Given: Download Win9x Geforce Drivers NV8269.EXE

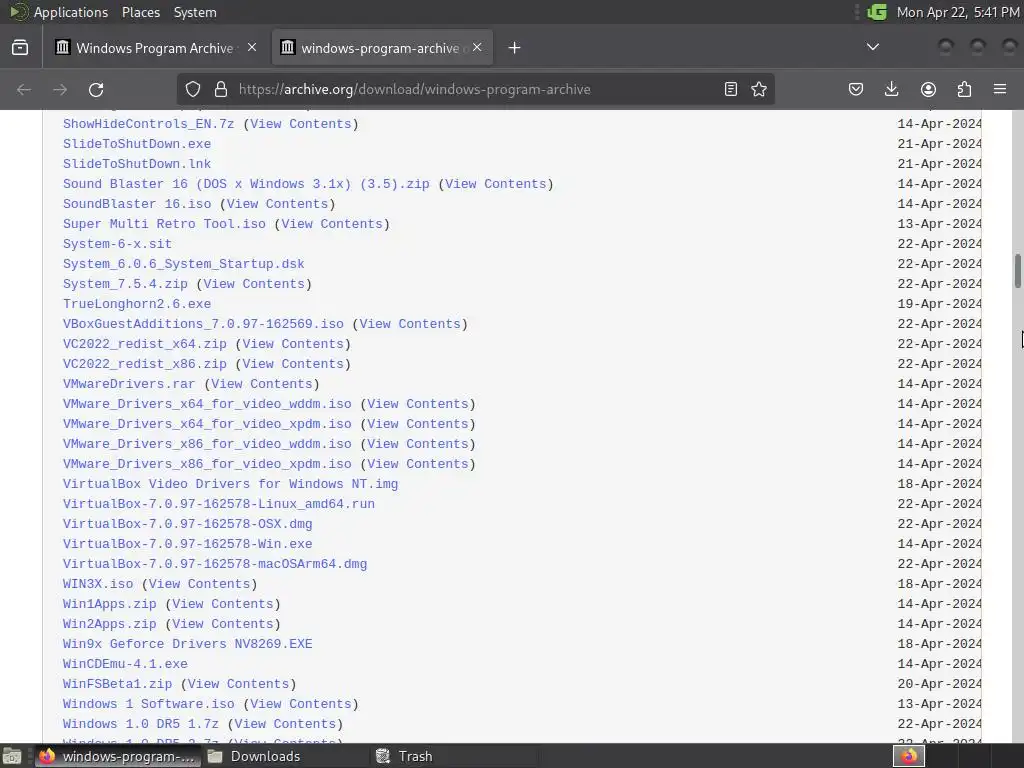Looking at the screenshot, I should click(x=187, y=644).
